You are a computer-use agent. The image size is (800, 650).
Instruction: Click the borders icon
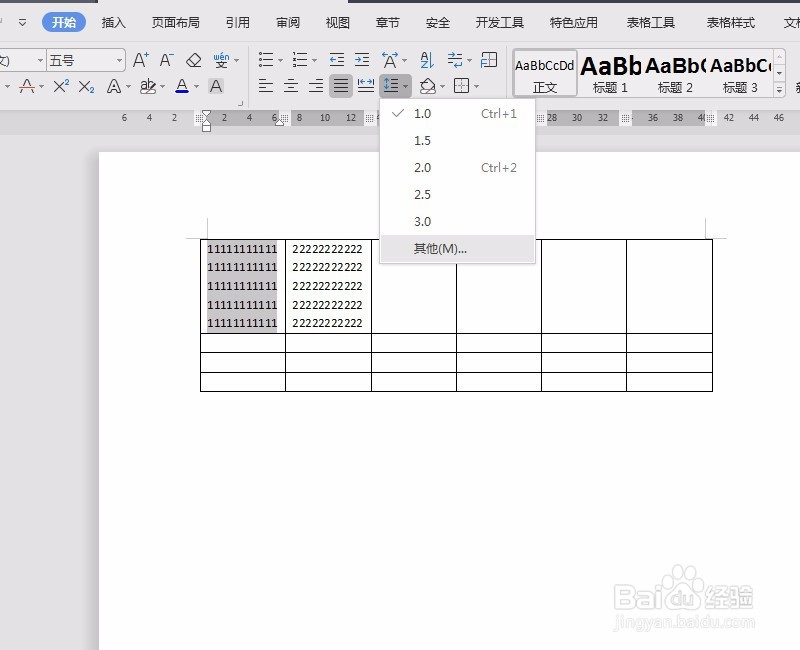pos(461,86)
